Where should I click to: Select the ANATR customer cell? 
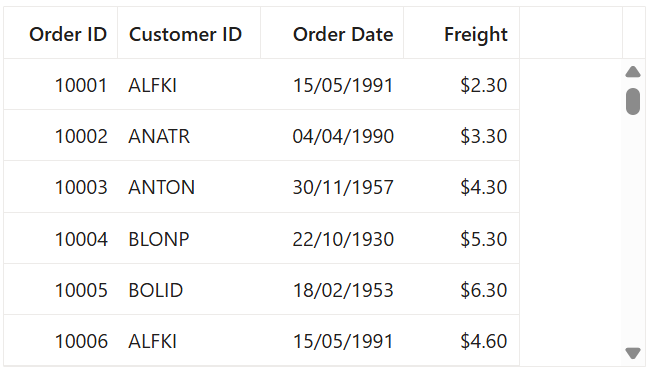pyautogui.click(x=189, y=136)
